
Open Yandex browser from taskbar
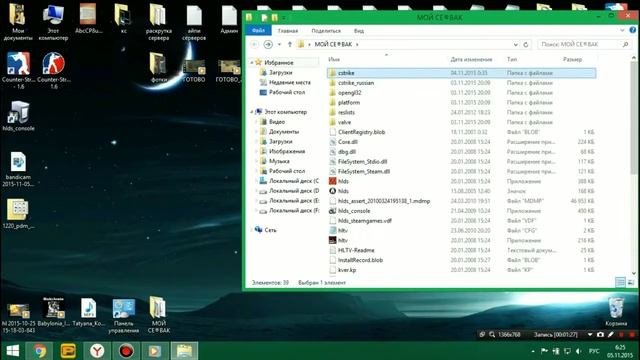click(x=97, y=351)
